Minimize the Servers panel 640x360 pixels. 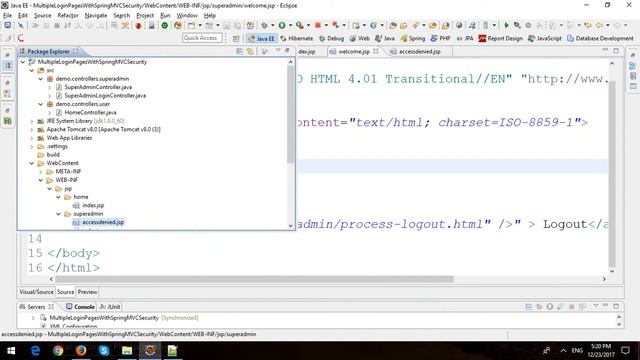(606, 306)
